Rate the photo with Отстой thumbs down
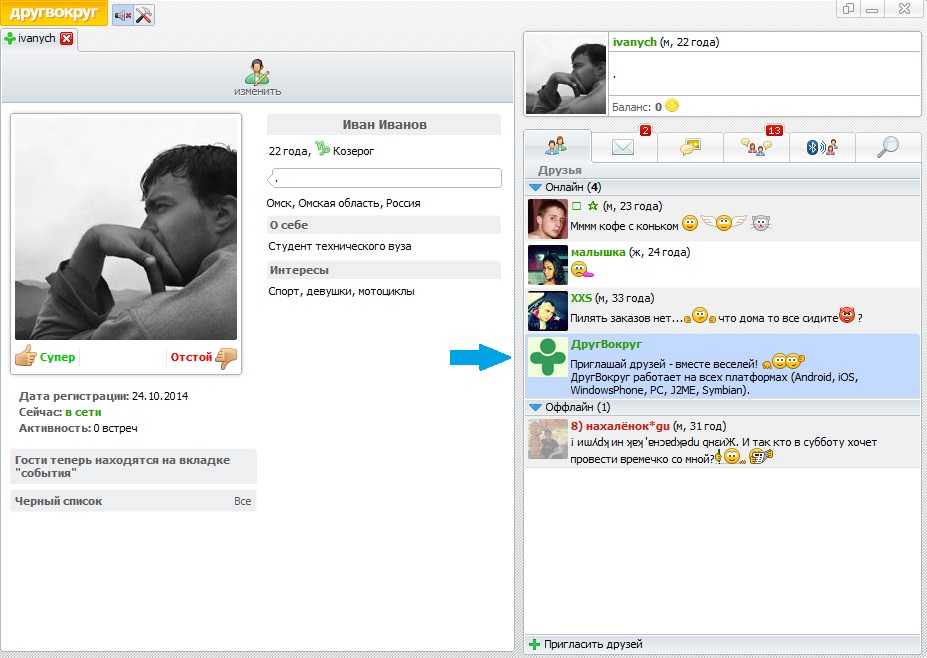Viewport: 927px width, 658px height. pyautogui.click(x=204, y=357)
